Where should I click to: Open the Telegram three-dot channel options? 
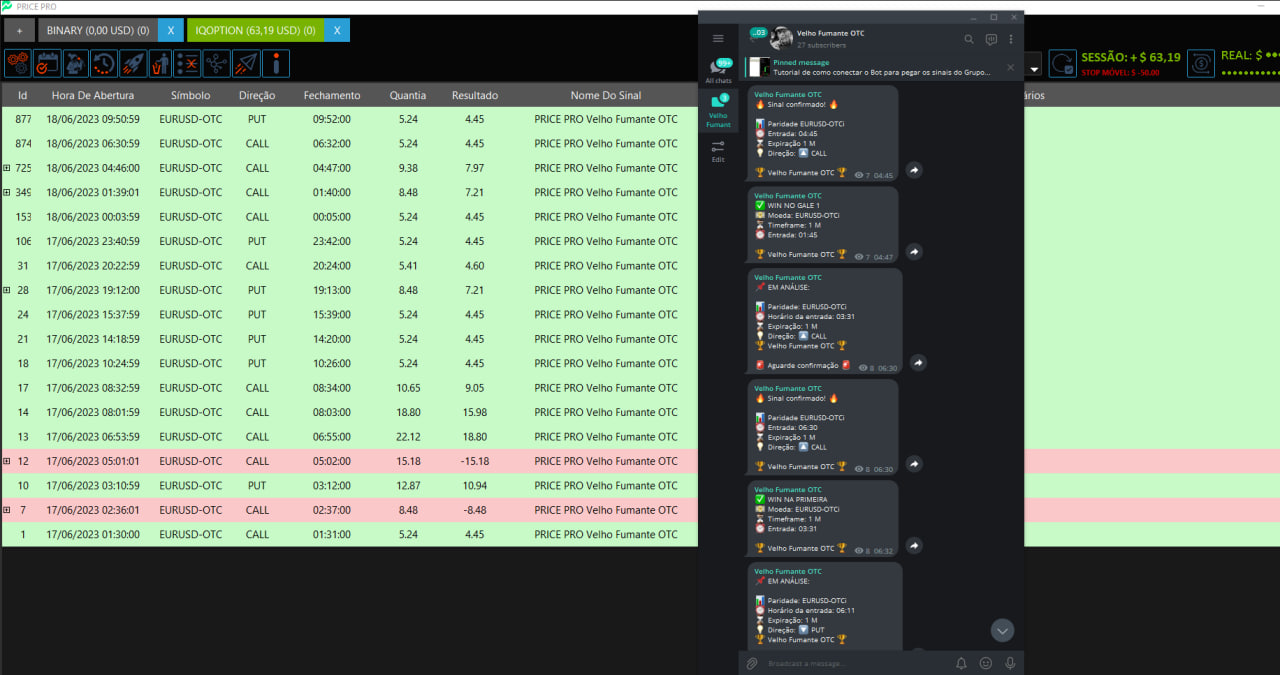click(x=1011, y=39)
